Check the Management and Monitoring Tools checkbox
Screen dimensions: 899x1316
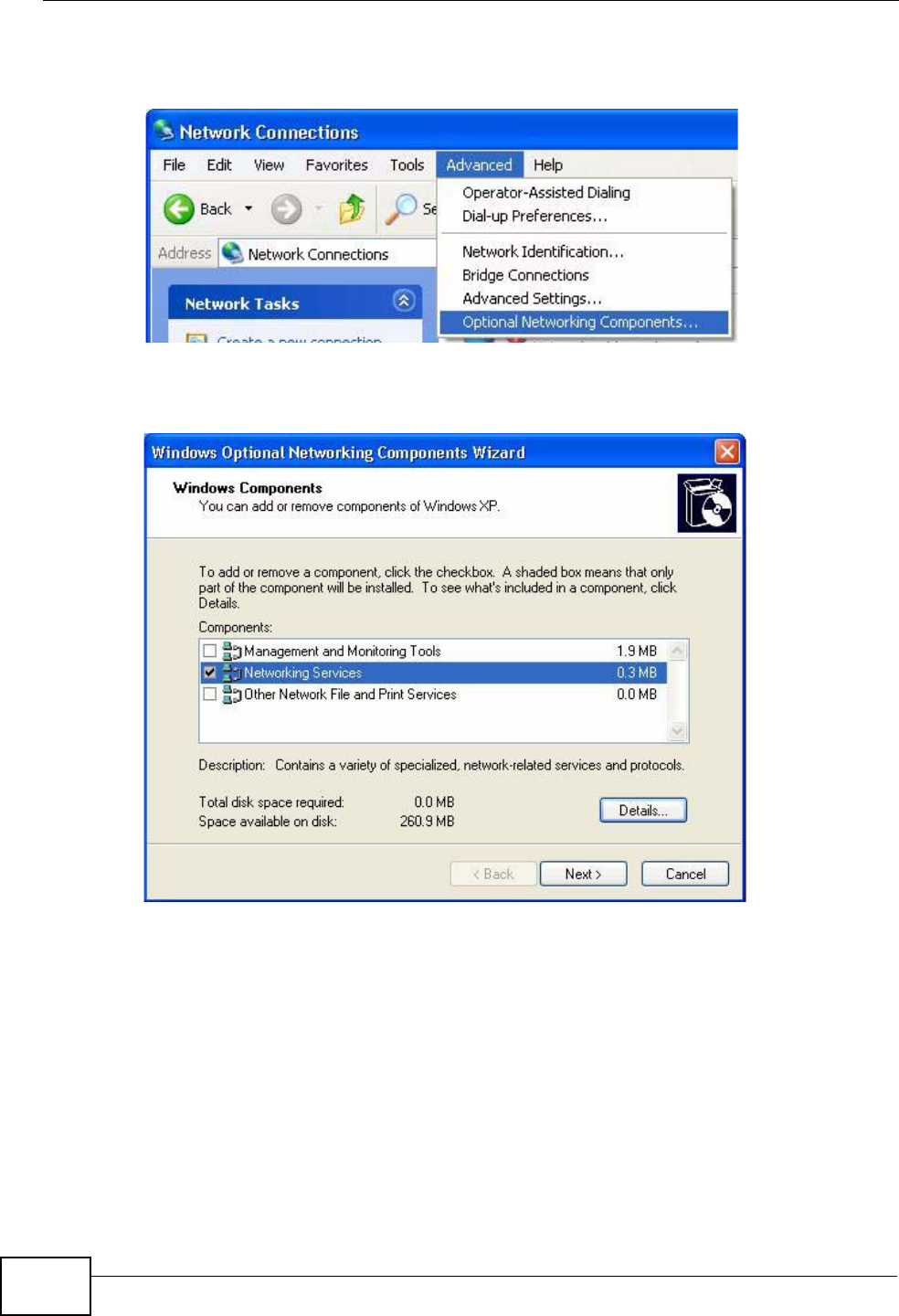(x=210, y=651)
